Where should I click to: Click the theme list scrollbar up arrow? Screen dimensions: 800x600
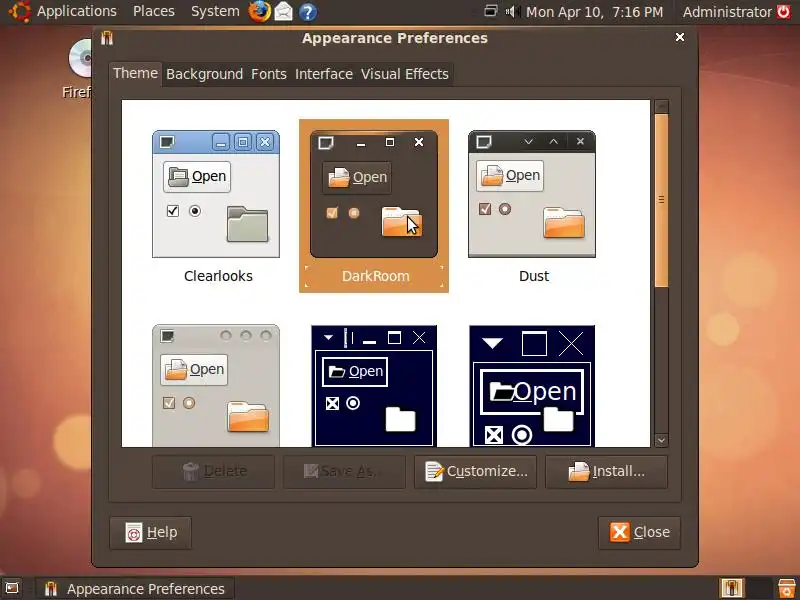[661, 106]
